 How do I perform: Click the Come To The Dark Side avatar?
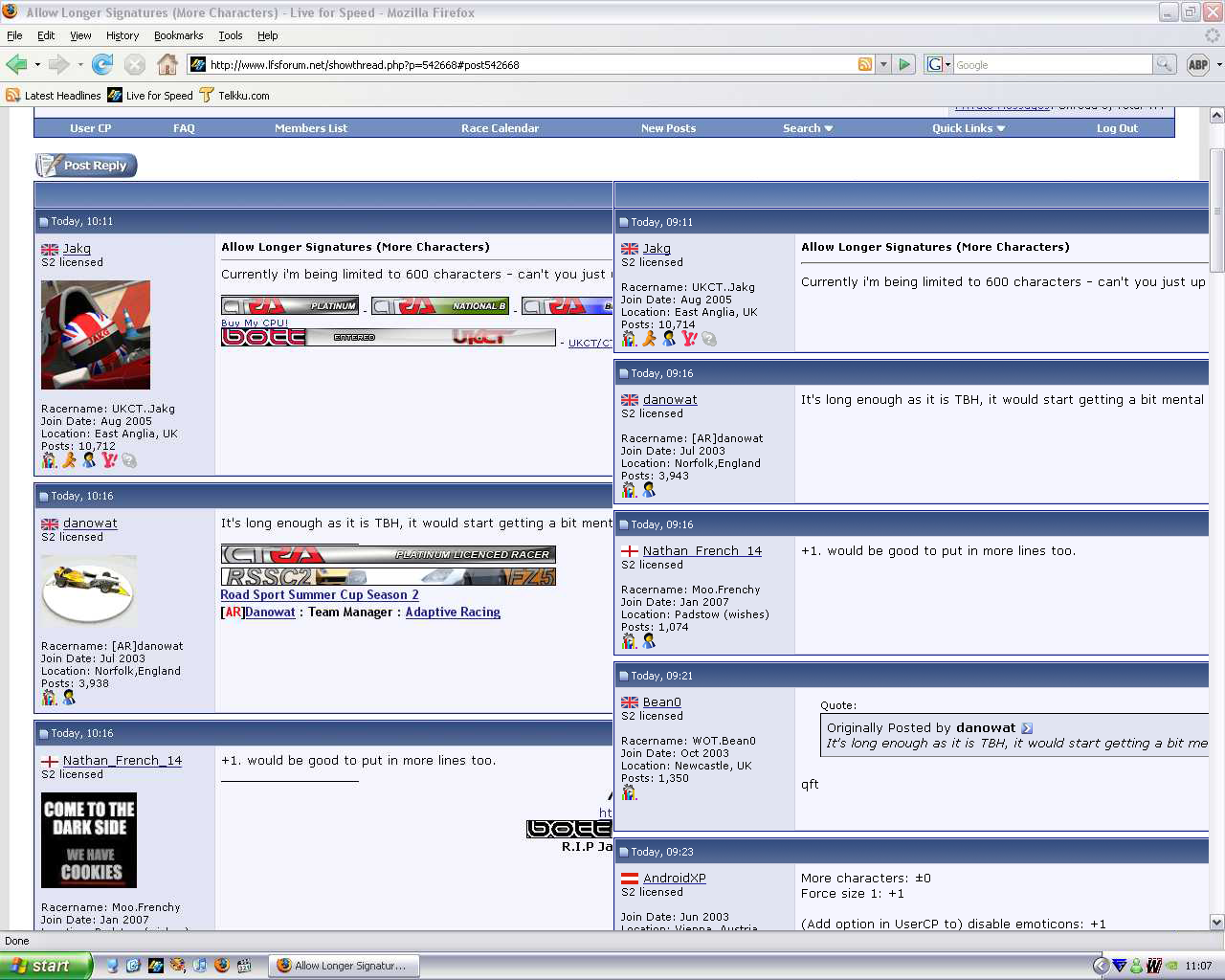click(x=89, y=840)
